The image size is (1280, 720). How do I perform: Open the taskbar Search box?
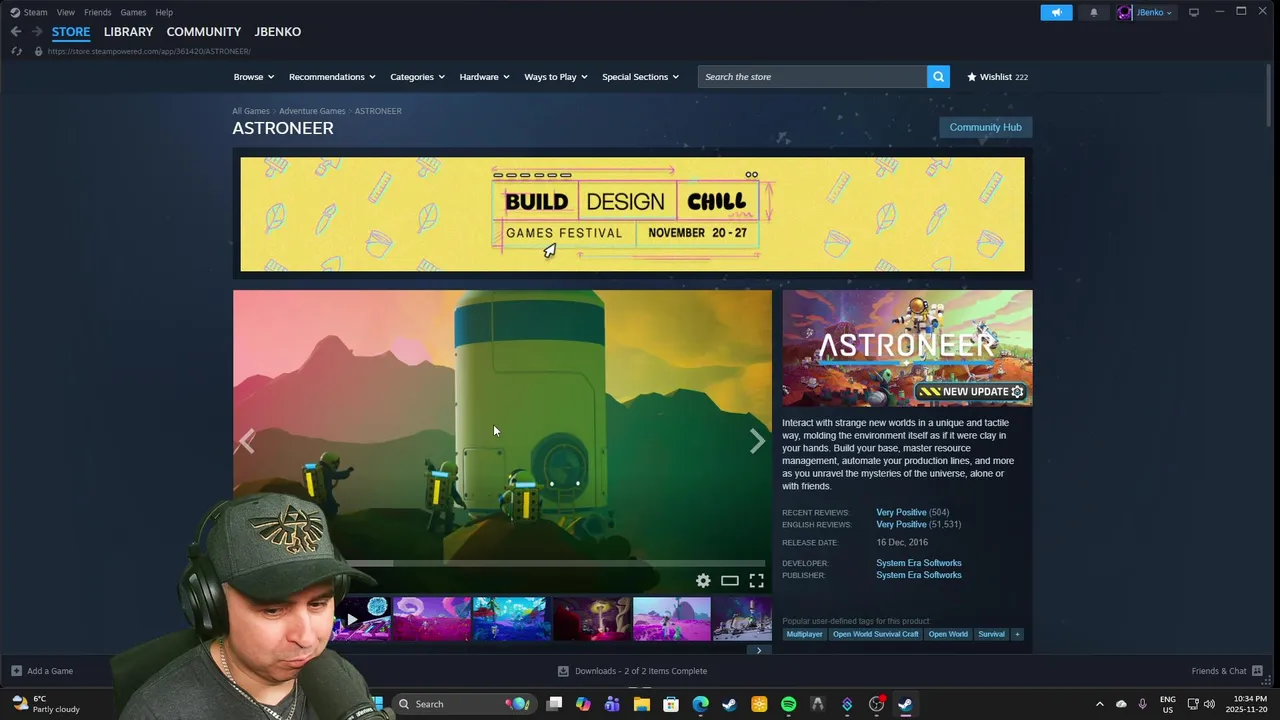pos(464,704)
